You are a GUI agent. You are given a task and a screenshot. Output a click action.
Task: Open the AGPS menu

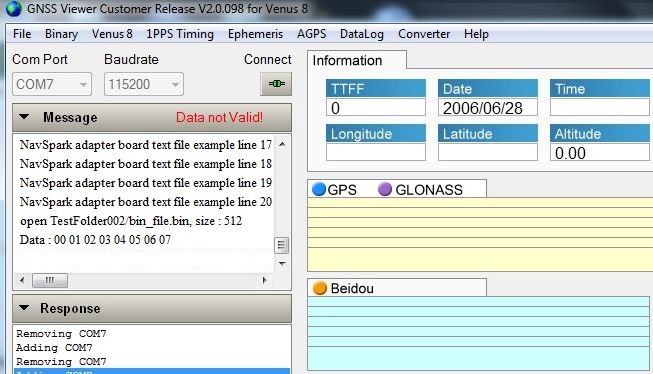pos(312,34)
